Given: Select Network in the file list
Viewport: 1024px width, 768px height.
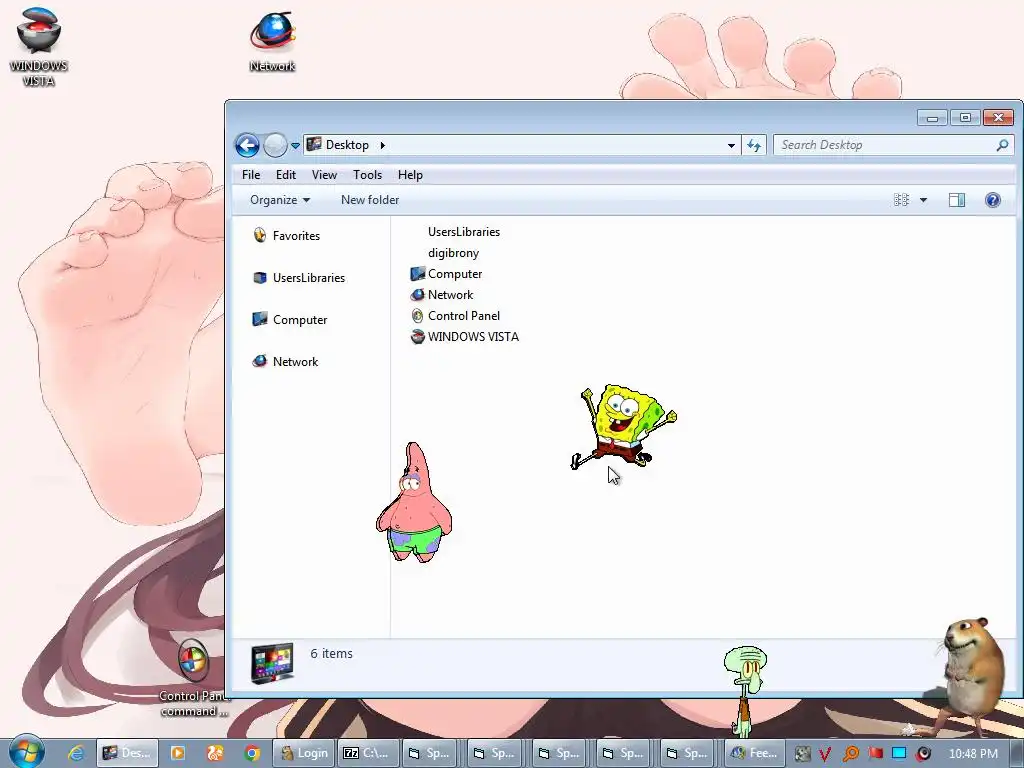Looking at the screenshot, I should coord(450,295).
